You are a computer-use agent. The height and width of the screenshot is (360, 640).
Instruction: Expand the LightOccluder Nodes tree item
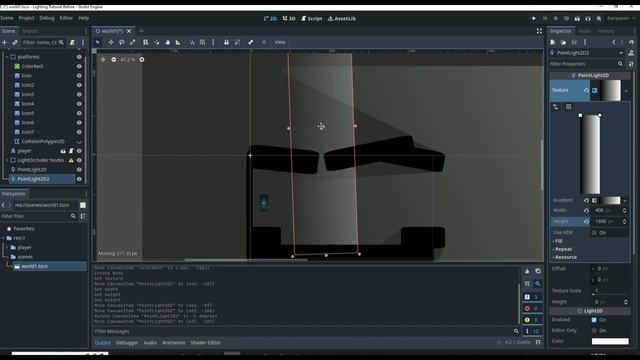tap(7, 160)
